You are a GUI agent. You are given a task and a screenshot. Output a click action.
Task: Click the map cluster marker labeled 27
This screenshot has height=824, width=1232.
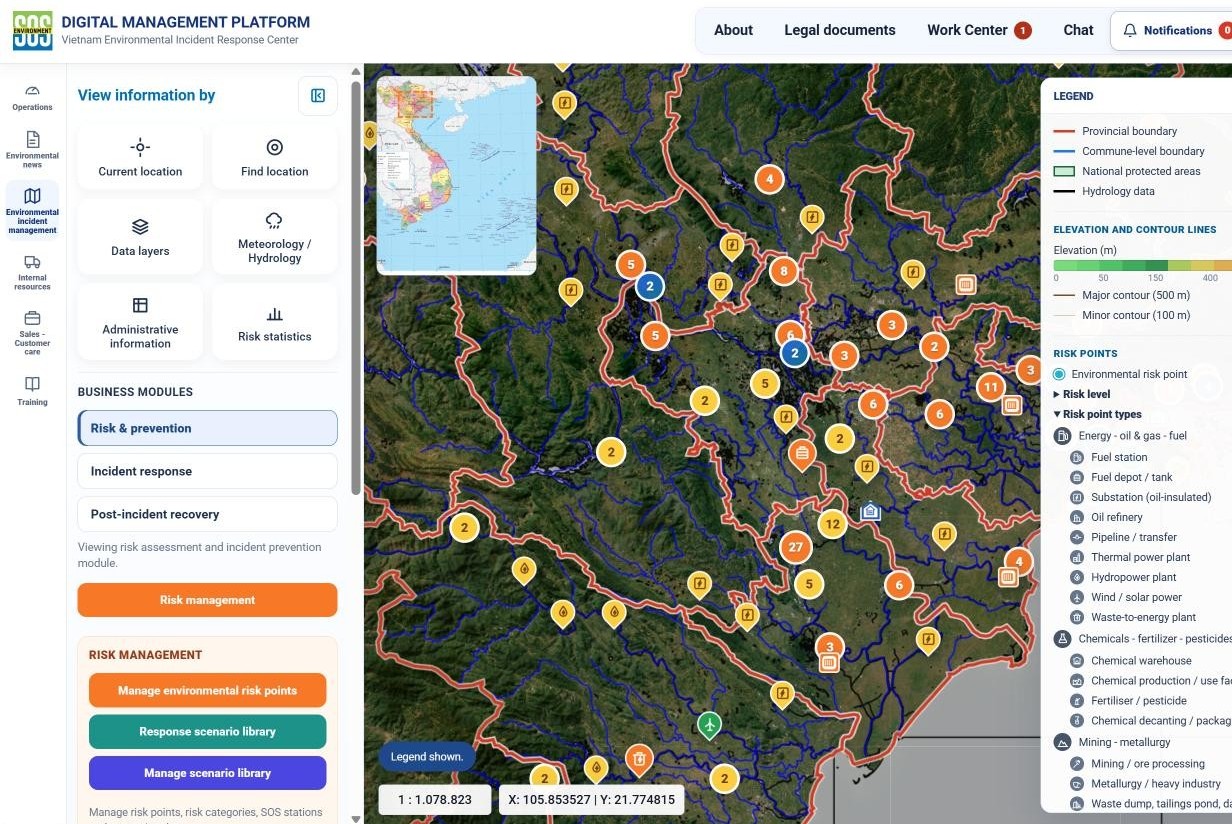[796, 547]
